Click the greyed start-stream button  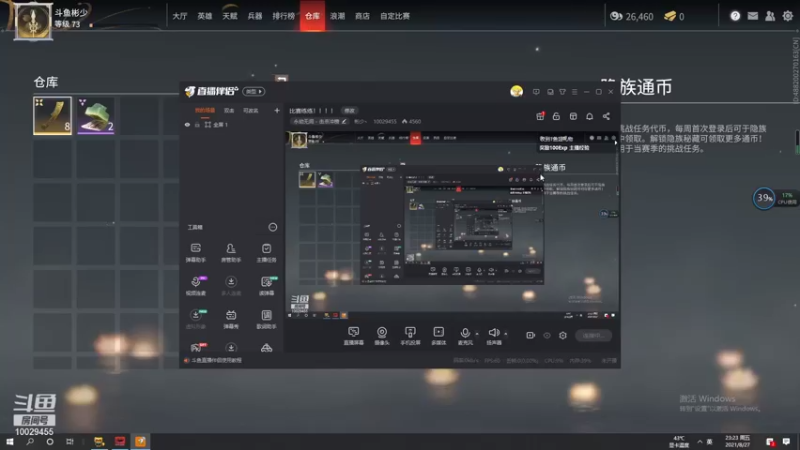pyautogui.click(x=593, y=335)
